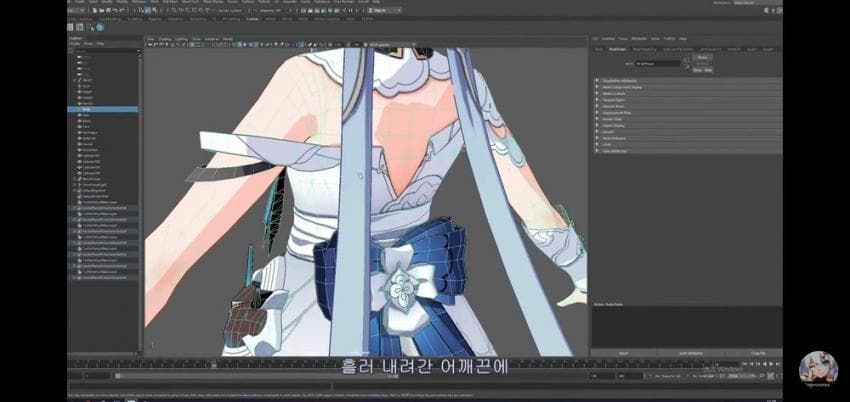Switch to the BodyShape tab
Screen dimensions: 850x402
(x=618, y=49)
